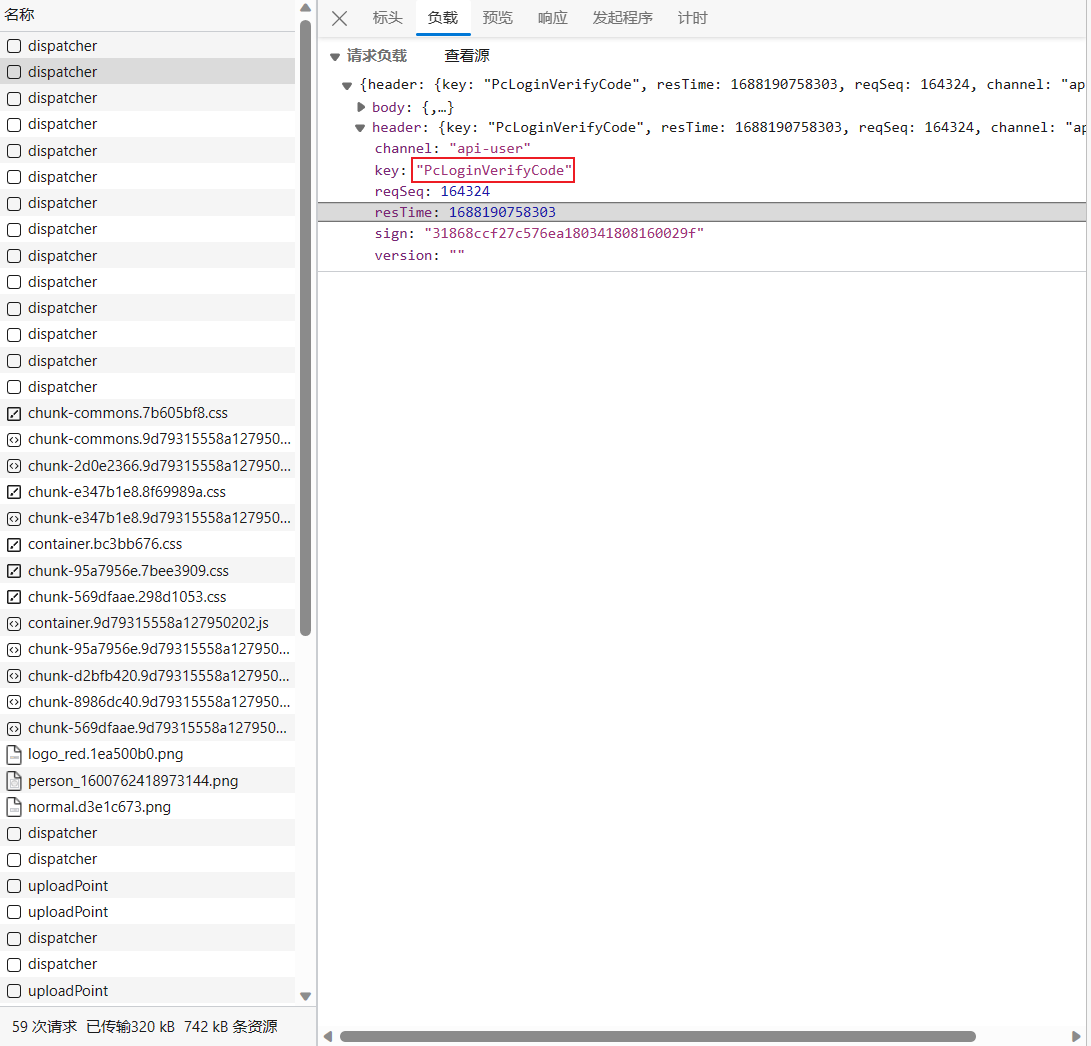Switch to the 预览 tab
The height and width of the screenshot is (1046, 1091).
click(x=497, y=18)
